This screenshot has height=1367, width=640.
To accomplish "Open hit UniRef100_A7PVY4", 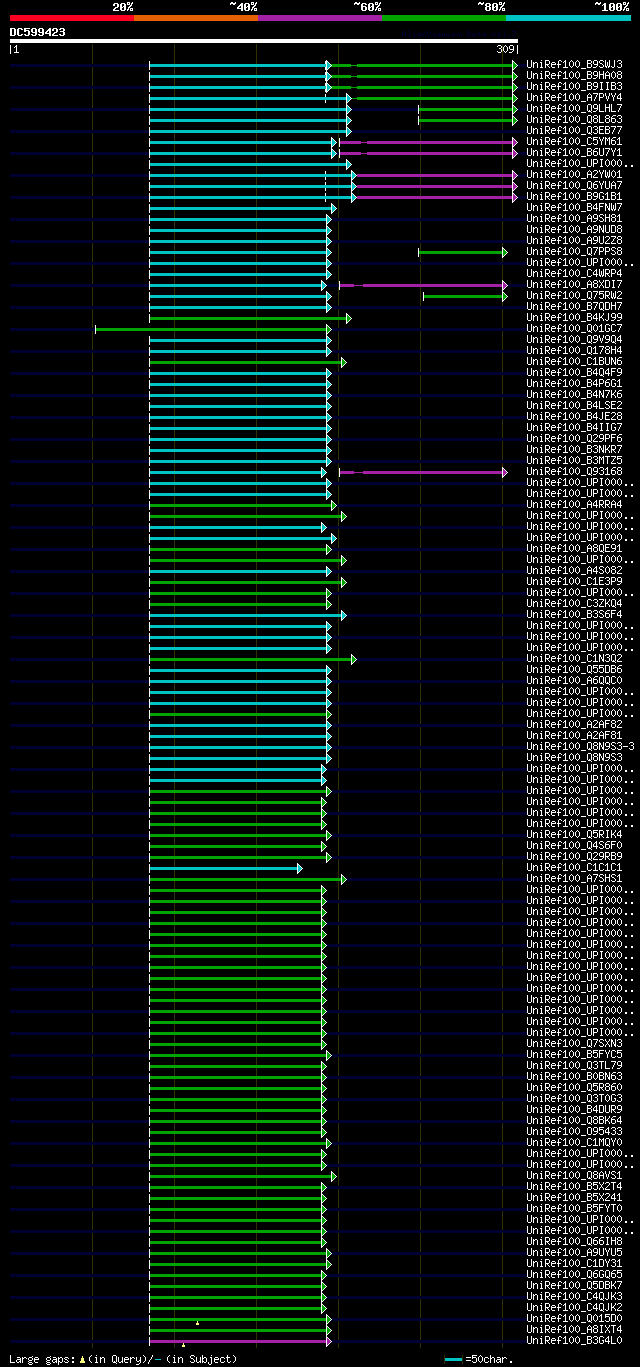I will [x=574, y=97].
